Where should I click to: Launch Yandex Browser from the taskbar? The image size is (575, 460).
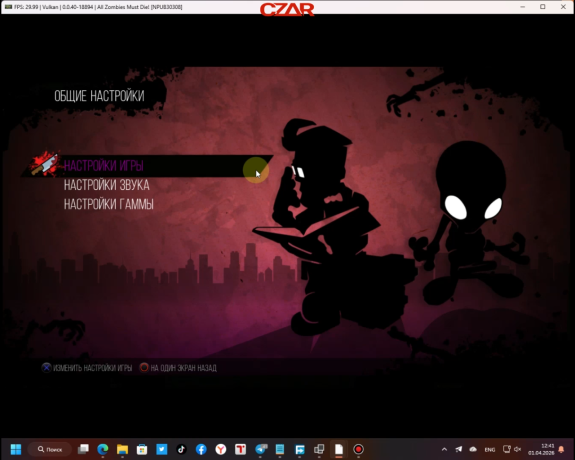[221, 449]
